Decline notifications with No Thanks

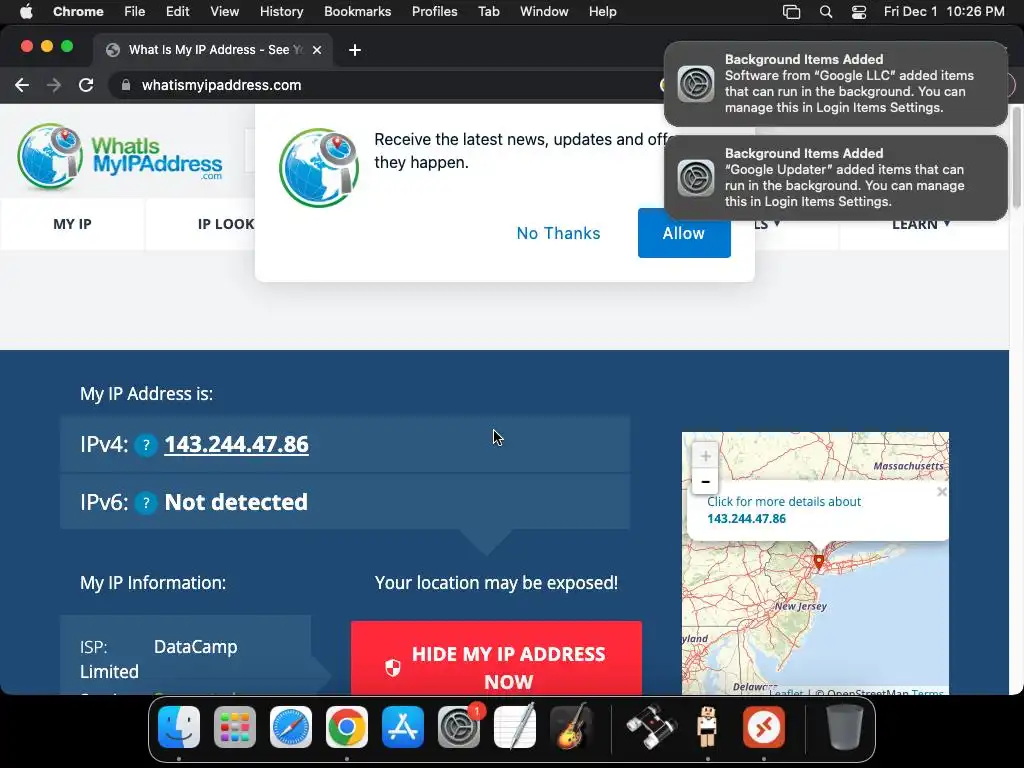click(558, 233)
